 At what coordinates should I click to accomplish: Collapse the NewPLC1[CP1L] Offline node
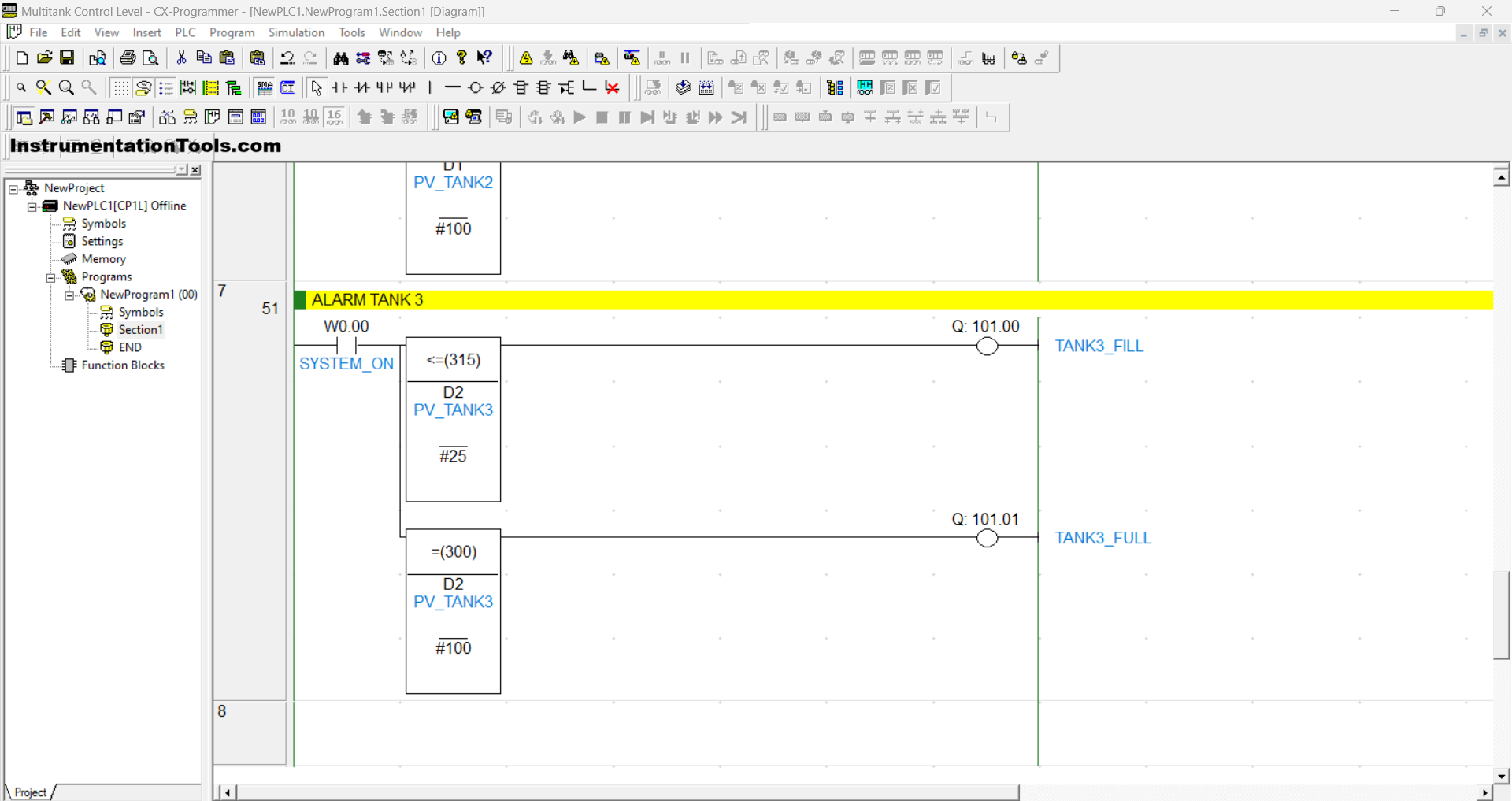pyautogui.click(x=31, y=206)
